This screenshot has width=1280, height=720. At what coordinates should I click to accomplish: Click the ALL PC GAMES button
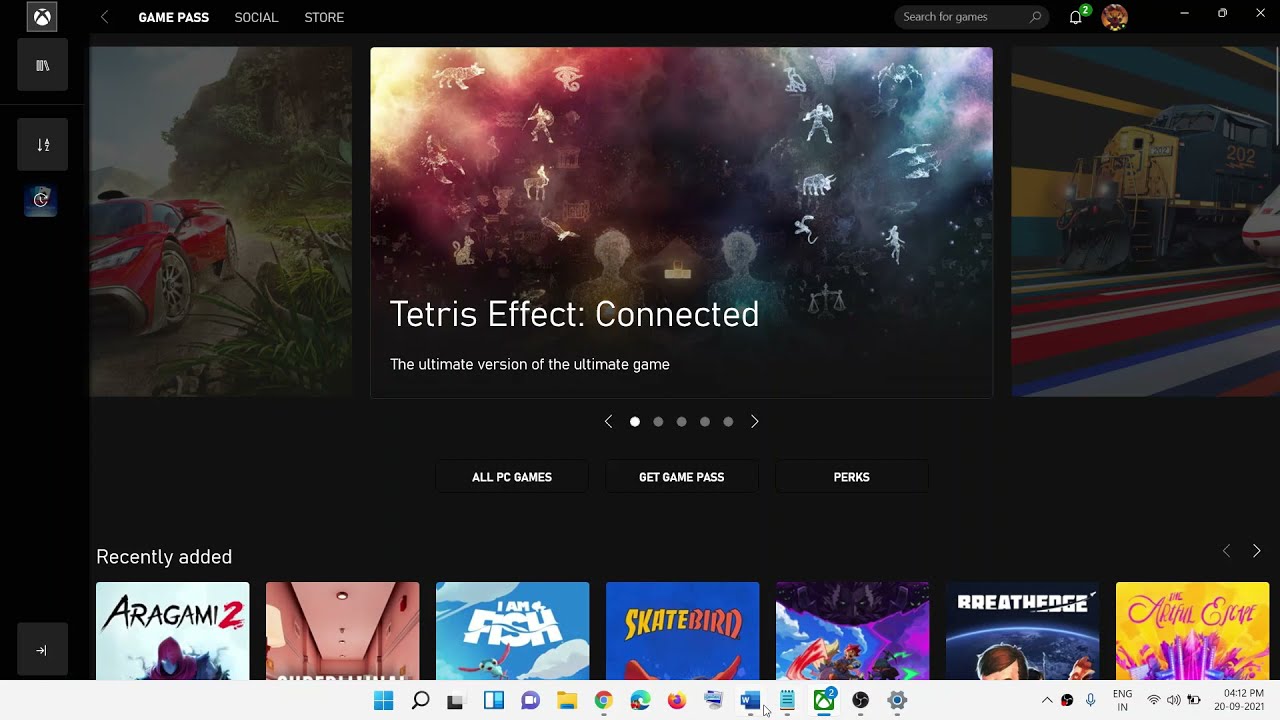click(512, 477)
